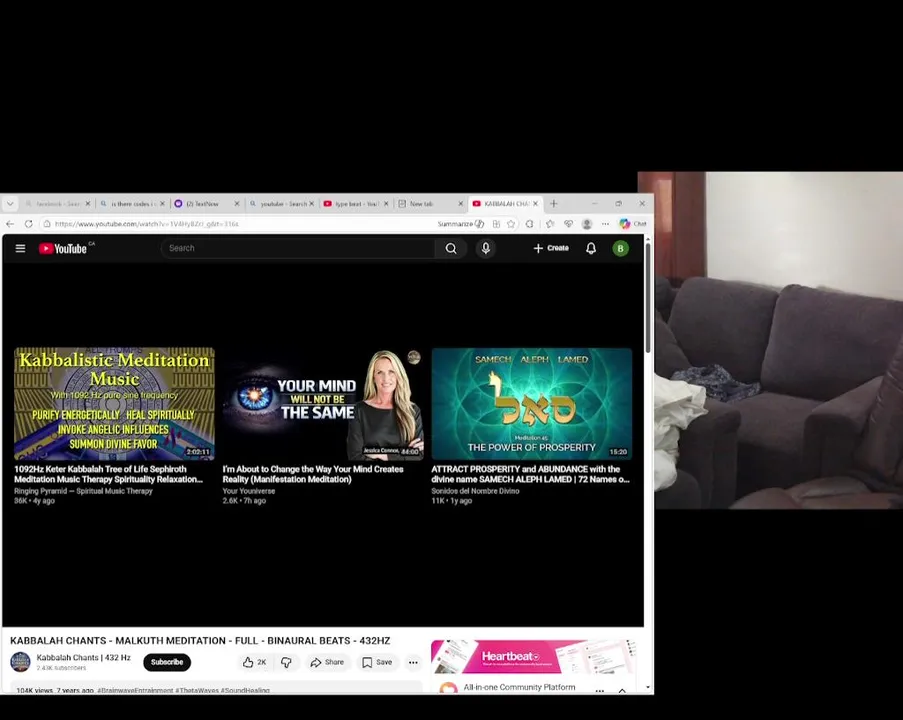Open more actions ellipsis beside Save

tap(413, 662)
